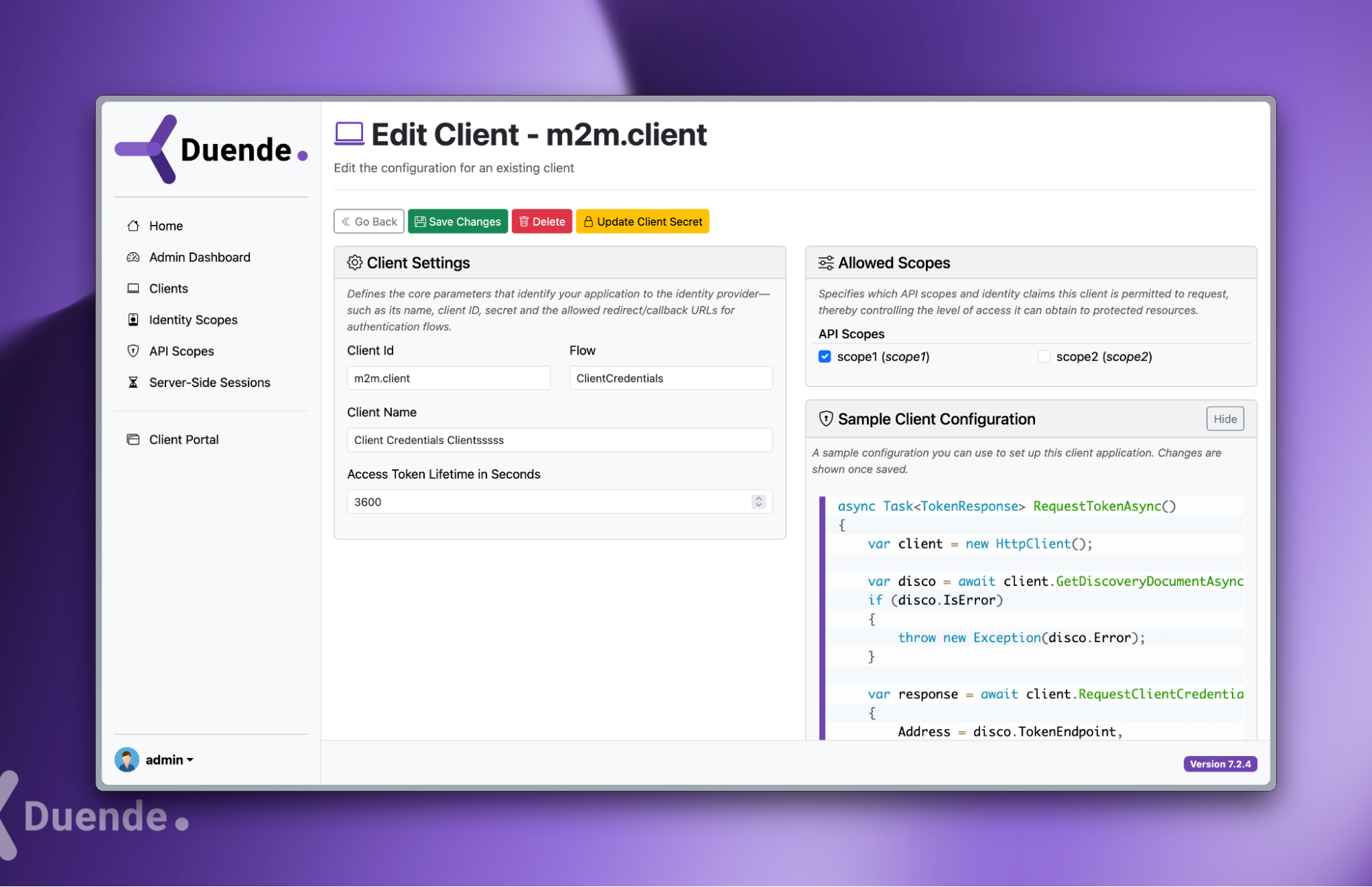Click the throw new Exception code line
The width and height of the screenshot is (1372, 887).
tap(1021, 638)
